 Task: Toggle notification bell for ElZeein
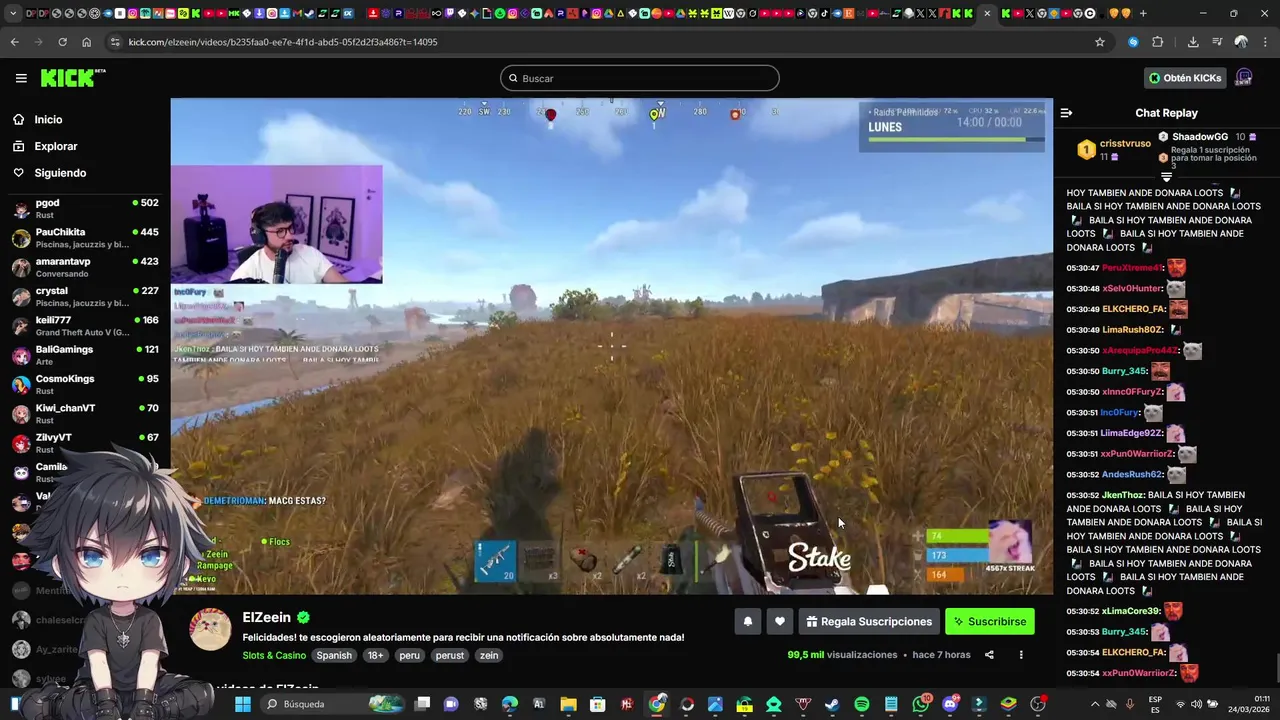click(x=747, y=621)
